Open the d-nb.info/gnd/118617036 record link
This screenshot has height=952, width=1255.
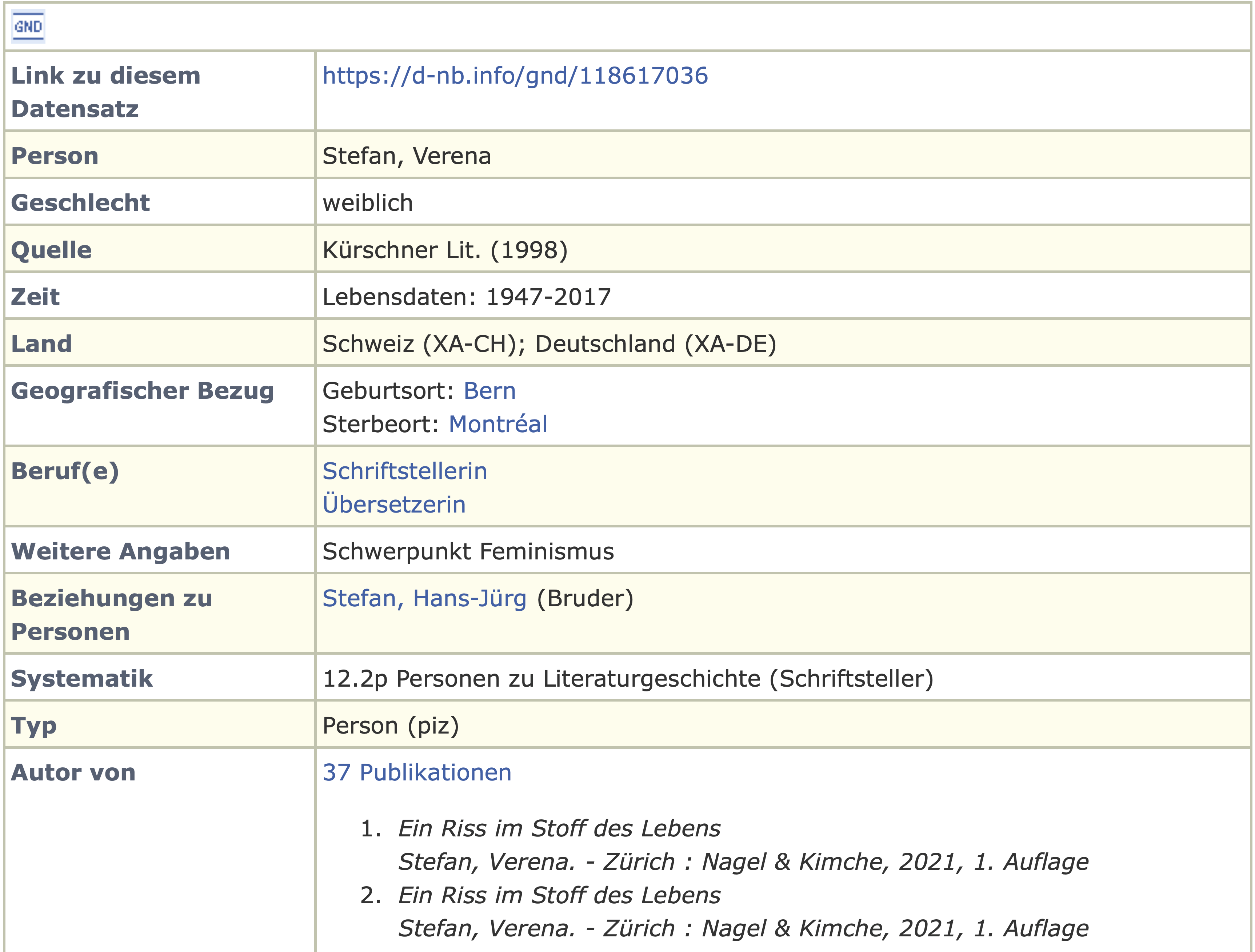515,76
